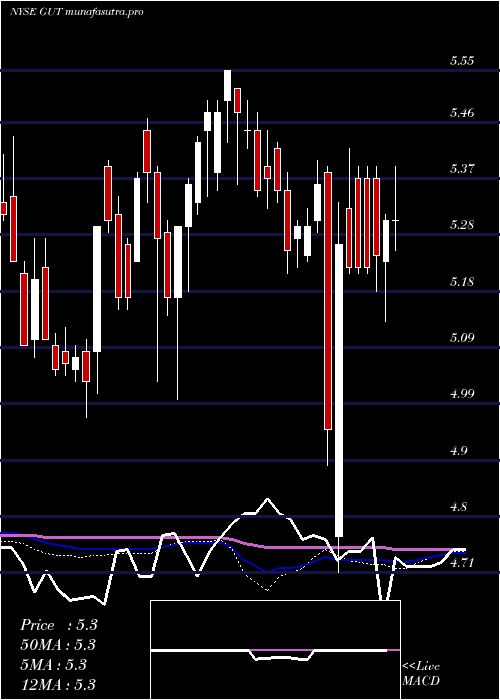Click the 12MA : 5.3 readout
500x700 pixels.
click(59, 684)
